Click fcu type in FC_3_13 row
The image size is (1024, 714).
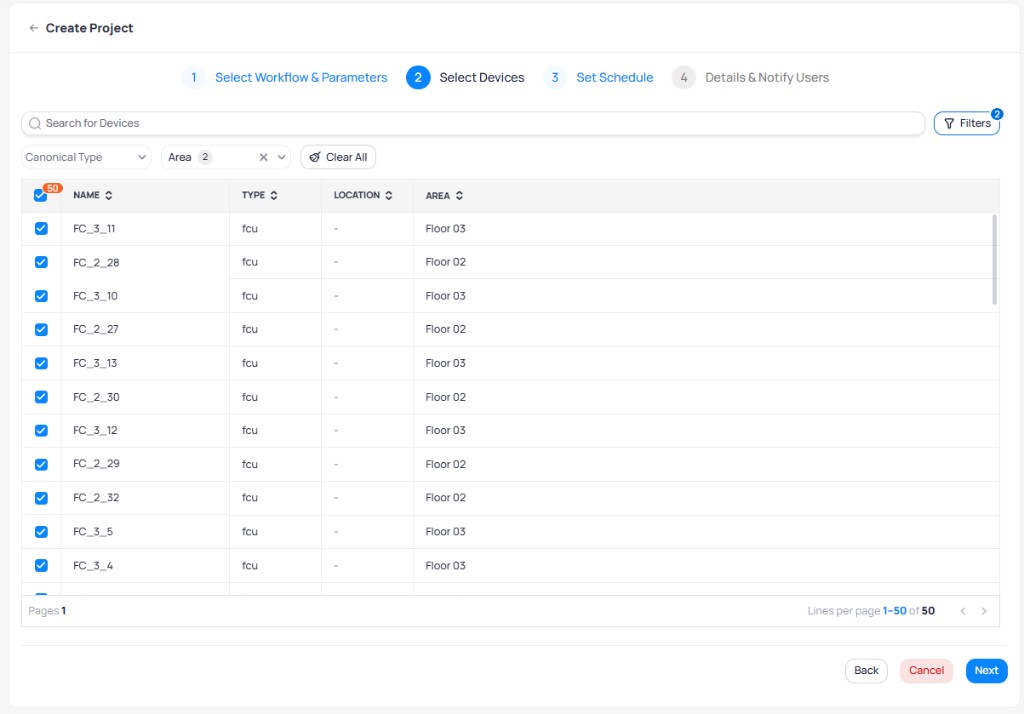[x=249, y=363]
